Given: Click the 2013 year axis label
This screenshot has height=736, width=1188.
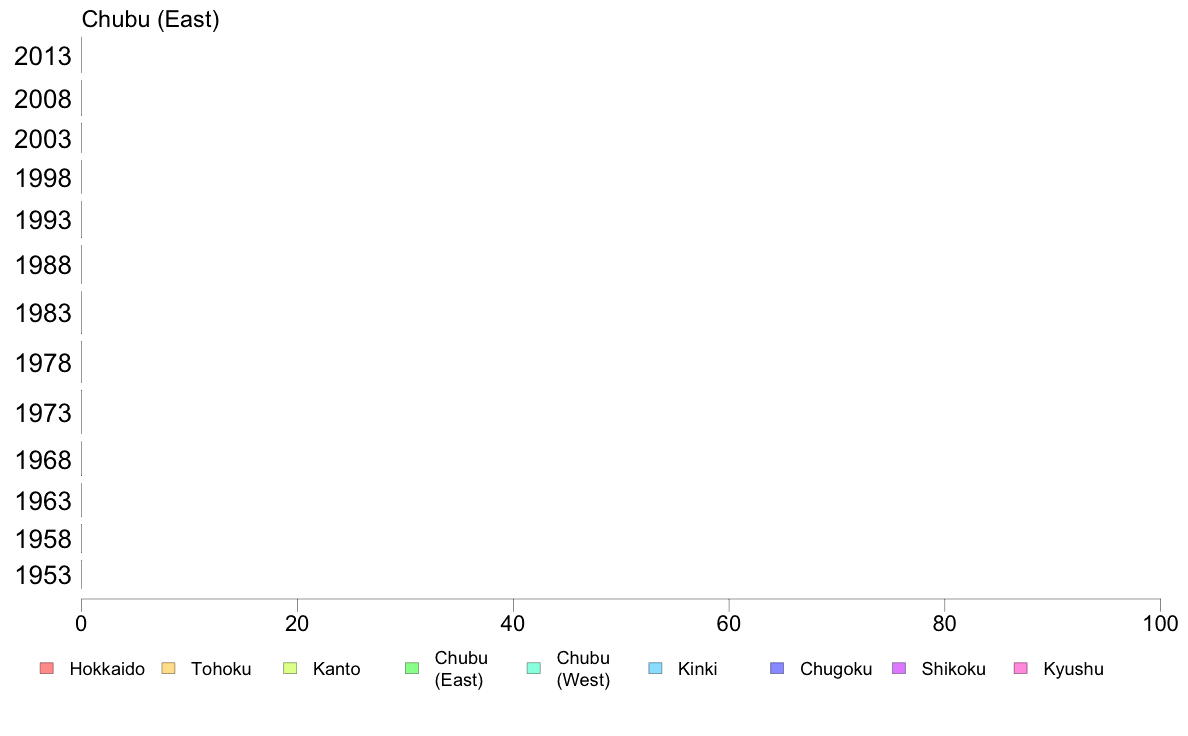Looking at the screenshot, I should pos(42,57).
